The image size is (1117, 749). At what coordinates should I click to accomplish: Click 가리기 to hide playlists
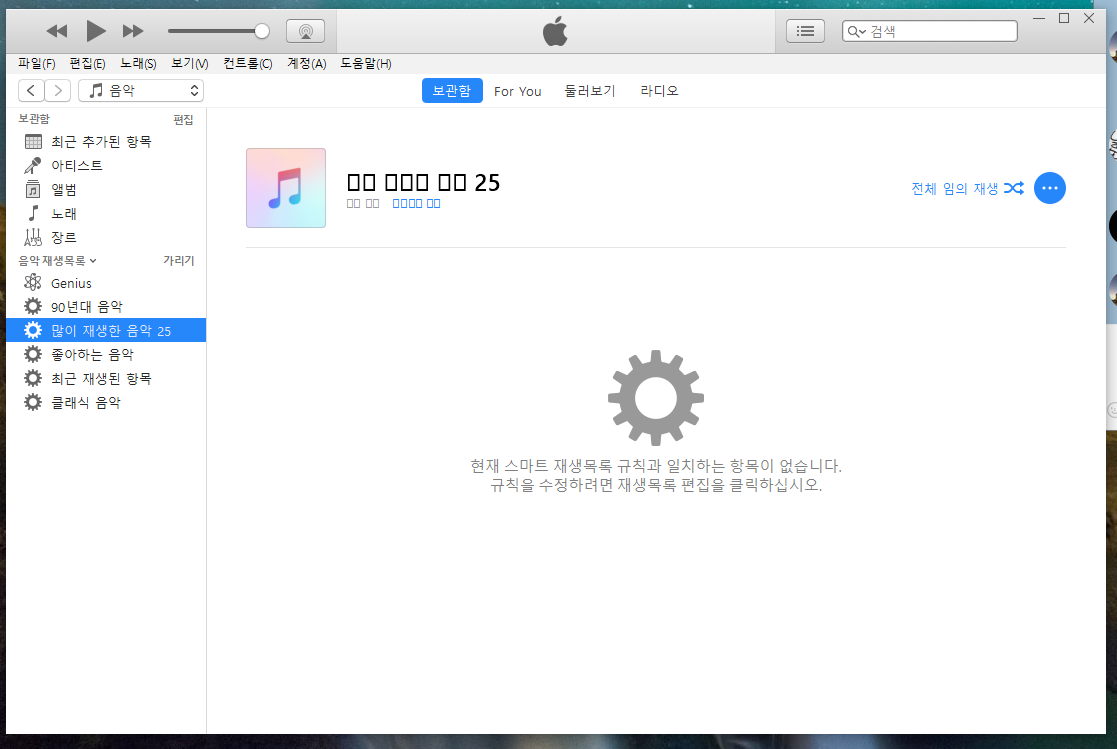(x=178, y=261)
